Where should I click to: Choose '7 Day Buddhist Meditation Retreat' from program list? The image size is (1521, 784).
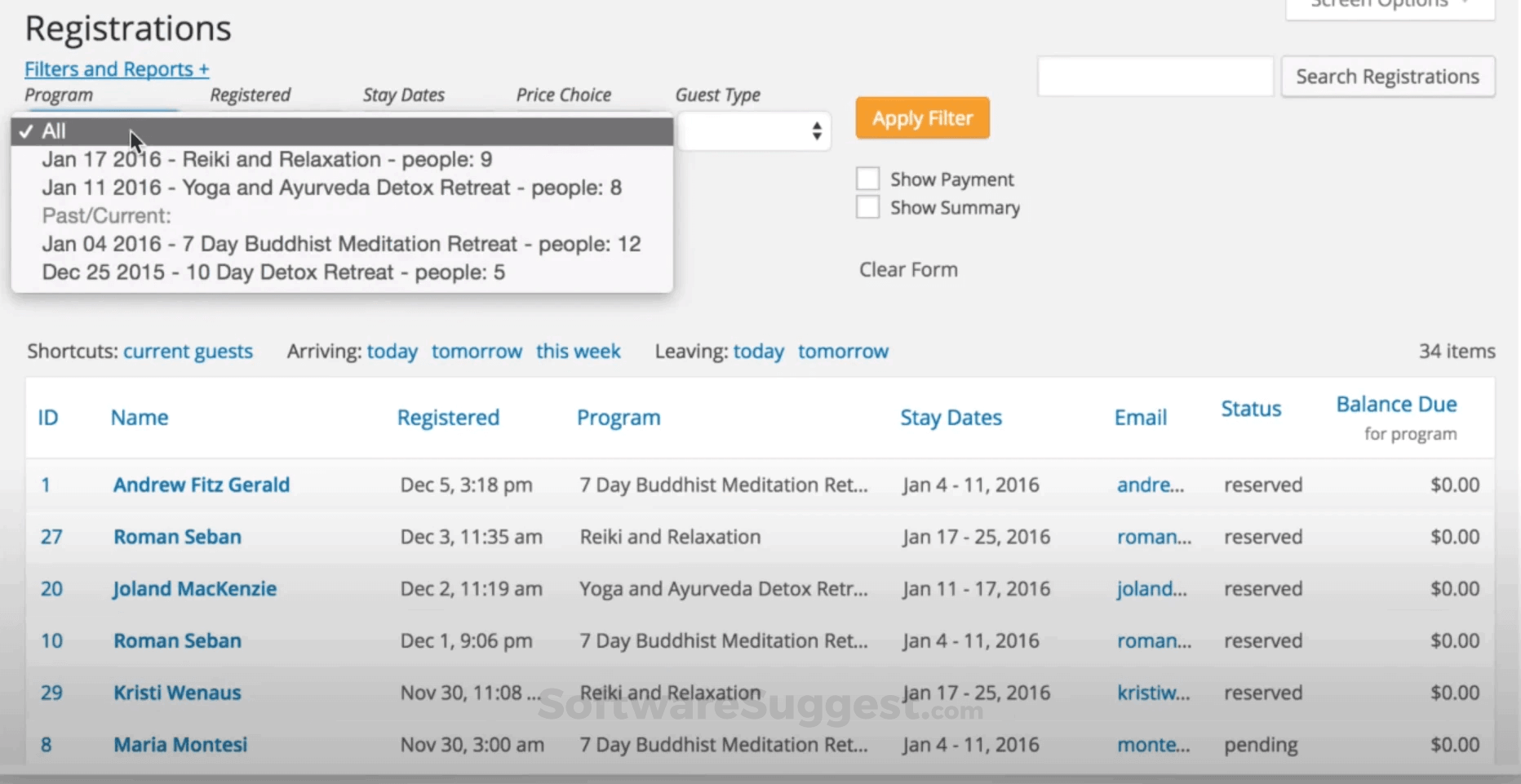(341, 243)
